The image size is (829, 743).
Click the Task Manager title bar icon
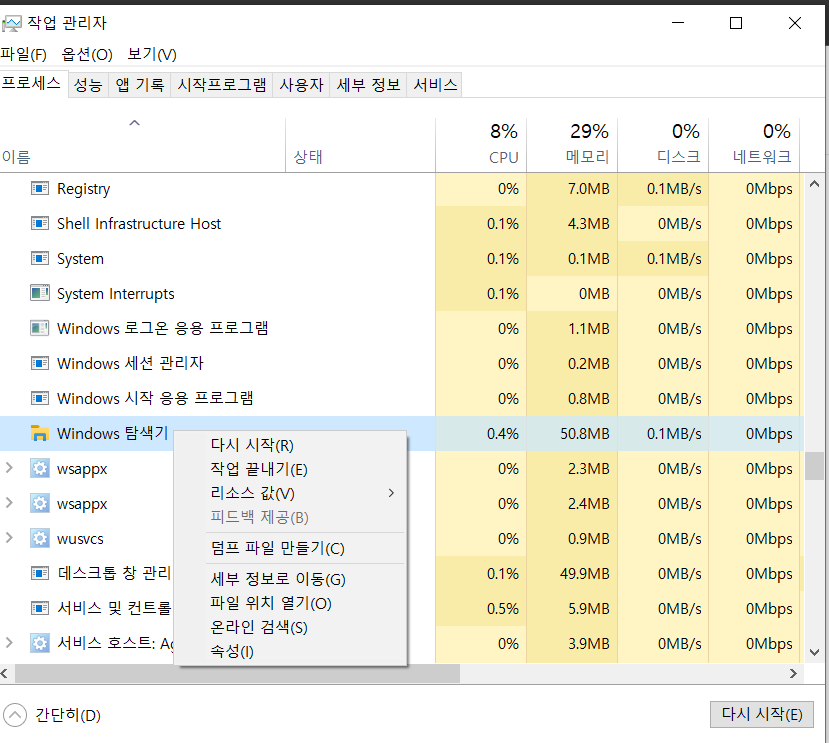click(x=12, y=23)
